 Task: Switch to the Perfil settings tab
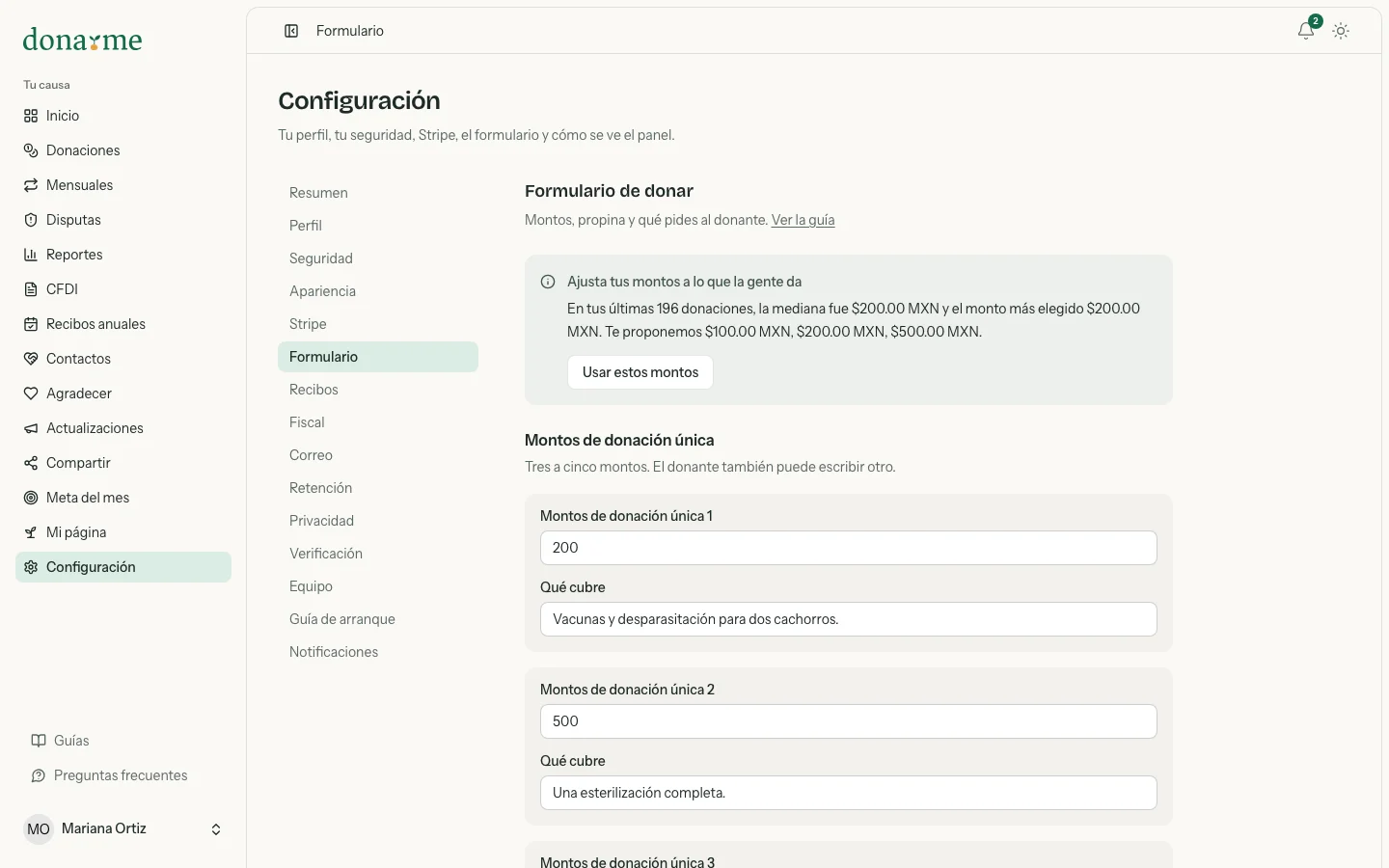click(x=378, y=226)
